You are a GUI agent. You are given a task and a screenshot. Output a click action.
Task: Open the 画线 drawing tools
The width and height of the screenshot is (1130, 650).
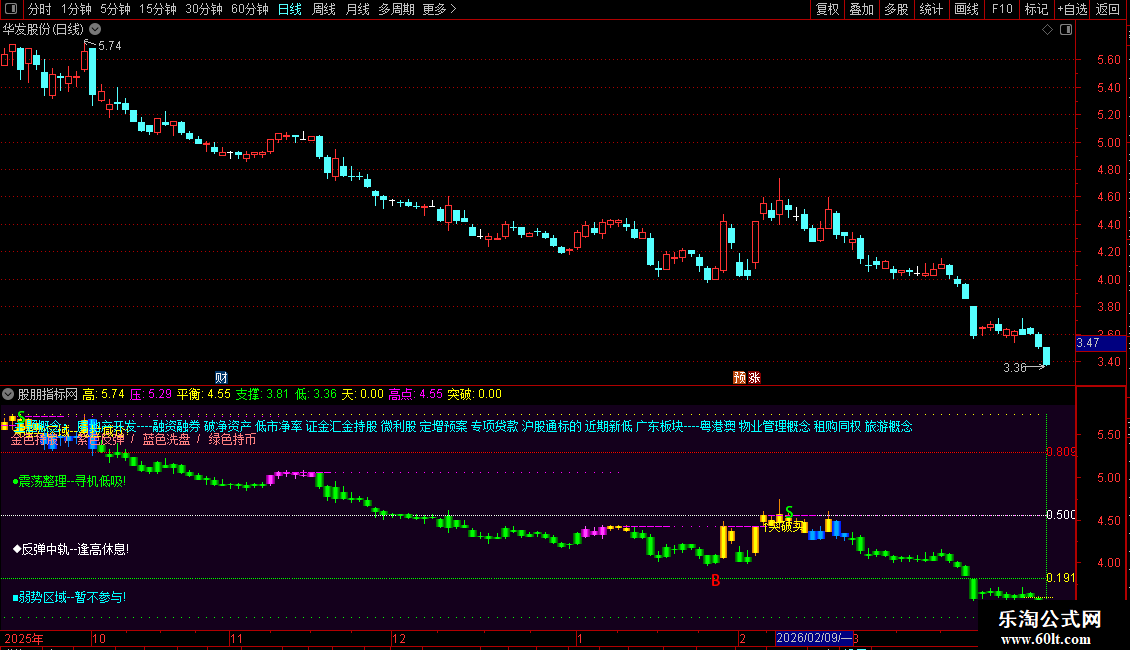[x=966, y=9]
